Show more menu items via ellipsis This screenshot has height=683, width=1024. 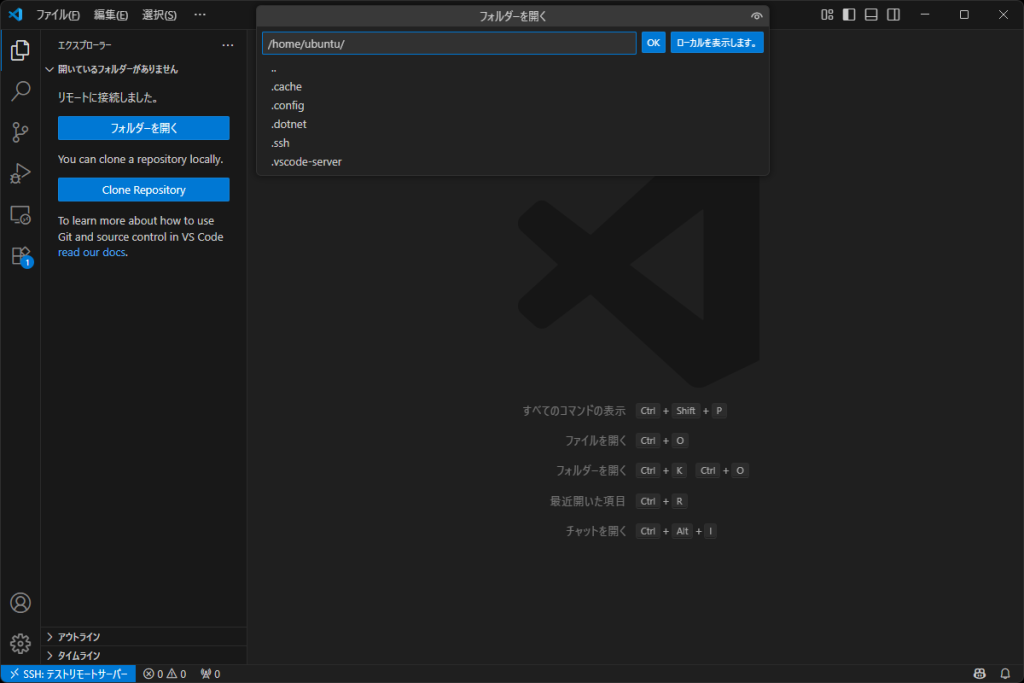200,14
